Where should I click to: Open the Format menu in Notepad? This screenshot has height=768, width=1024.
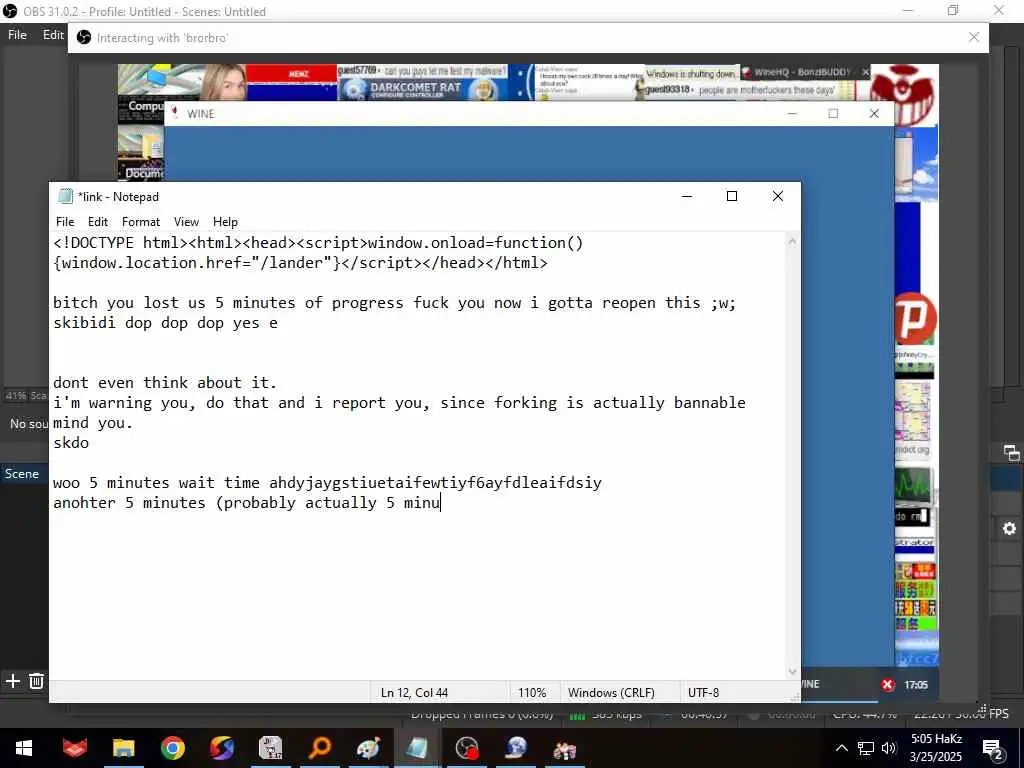click(140, 222)
